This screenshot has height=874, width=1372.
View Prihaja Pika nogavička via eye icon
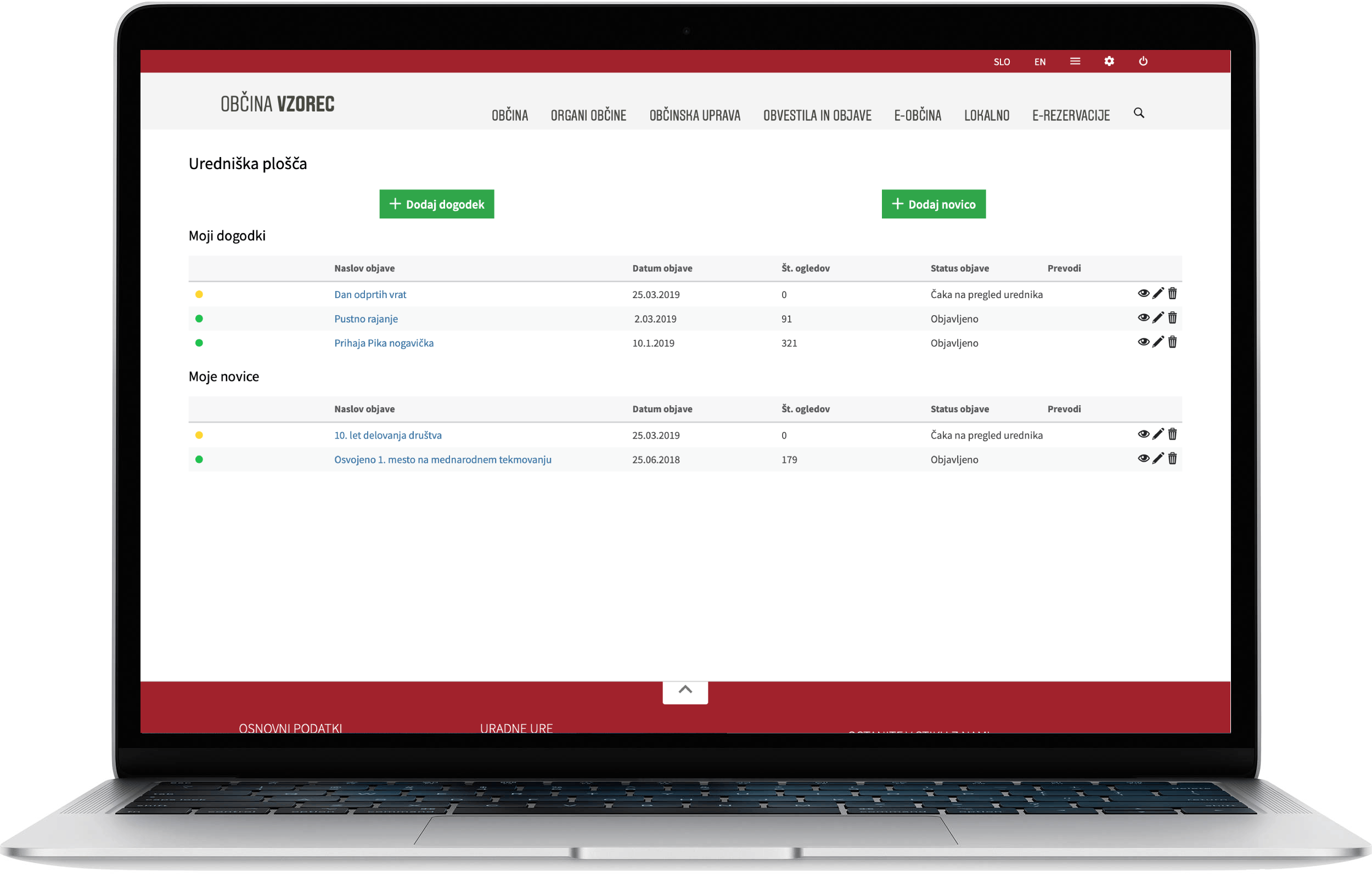click(1143, 342)
